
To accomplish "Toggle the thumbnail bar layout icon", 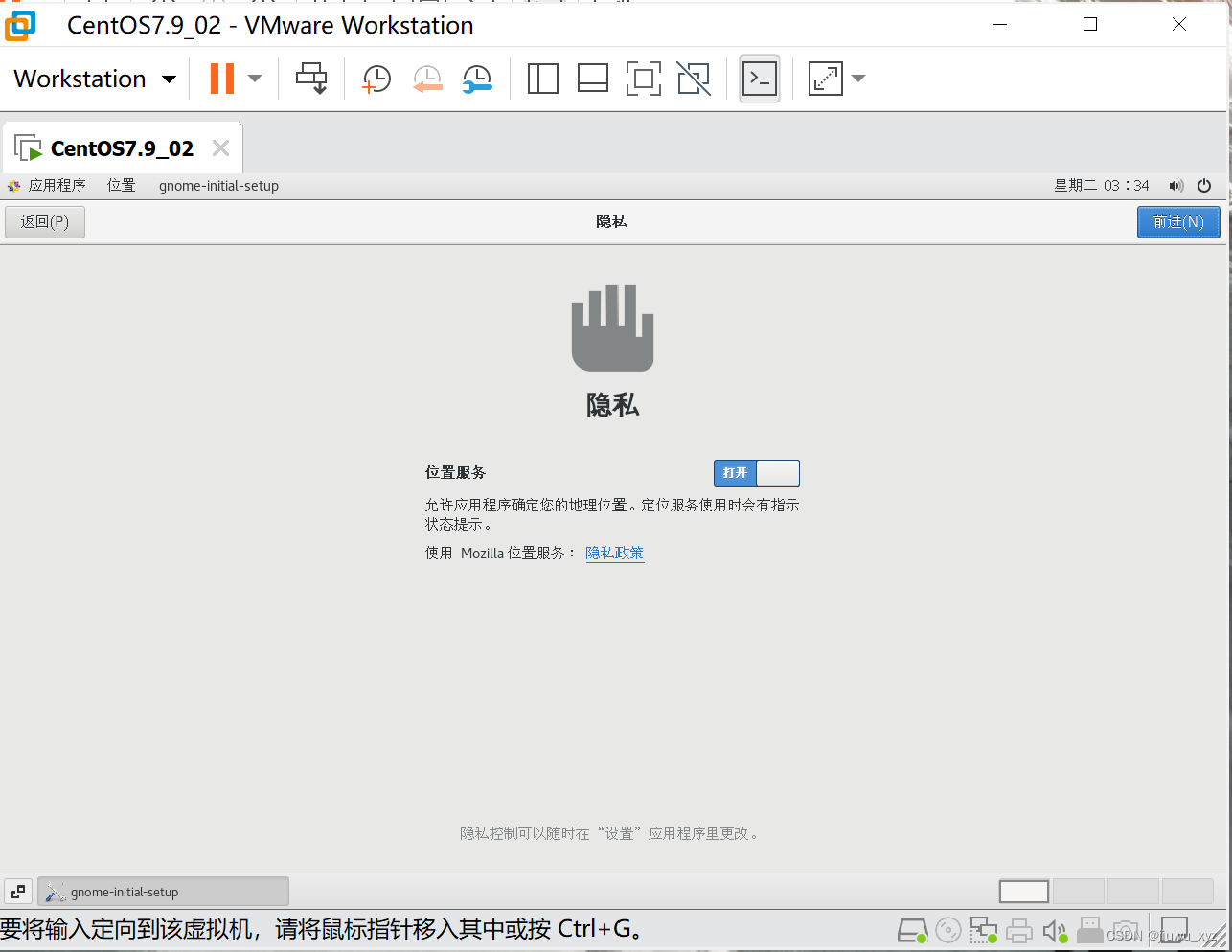I will coord(593,79).
